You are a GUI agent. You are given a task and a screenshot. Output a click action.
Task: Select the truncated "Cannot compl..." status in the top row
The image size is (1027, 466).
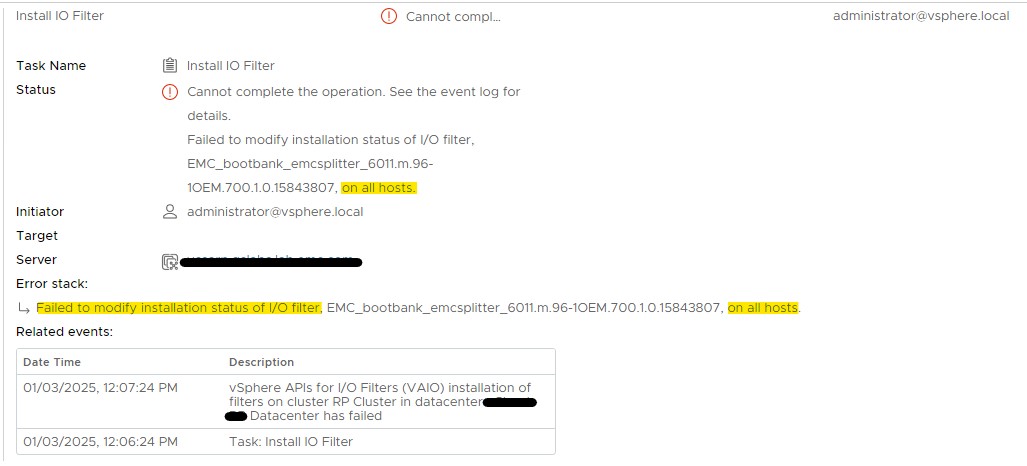453,16
